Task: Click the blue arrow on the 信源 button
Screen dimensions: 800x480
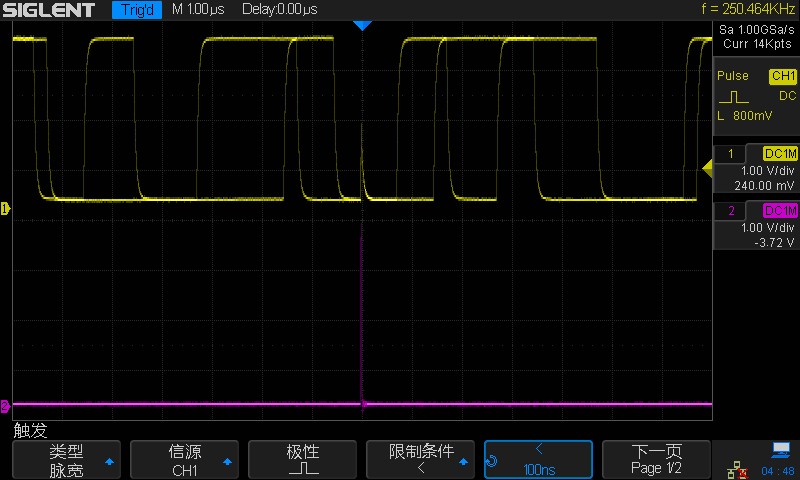Action: (x=228, y=462)
